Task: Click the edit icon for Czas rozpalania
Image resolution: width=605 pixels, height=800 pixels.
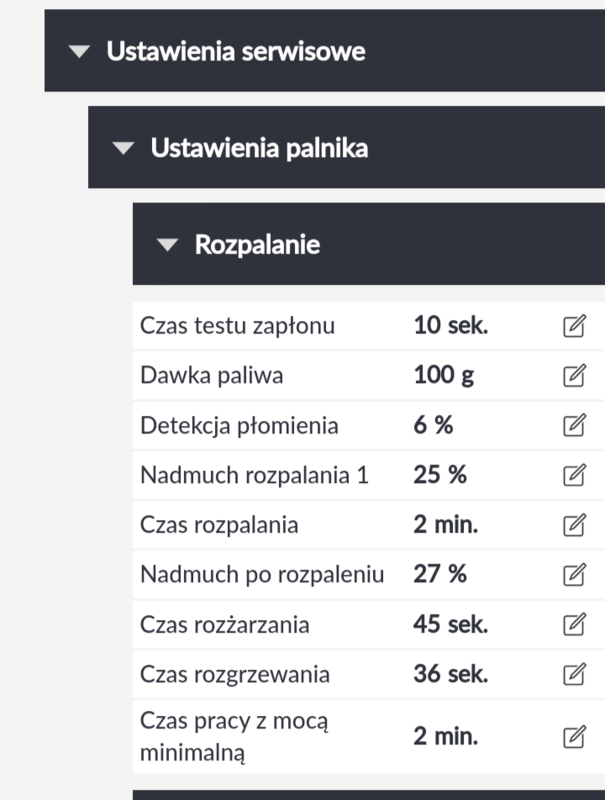Action: coord(573,525)
